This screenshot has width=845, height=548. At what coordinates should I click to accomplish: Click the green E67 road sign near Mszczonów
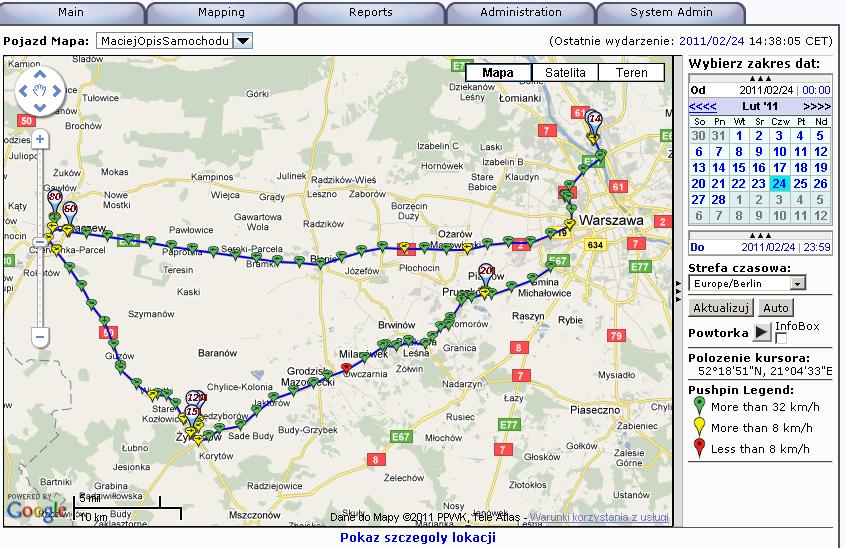pos(400,436)
